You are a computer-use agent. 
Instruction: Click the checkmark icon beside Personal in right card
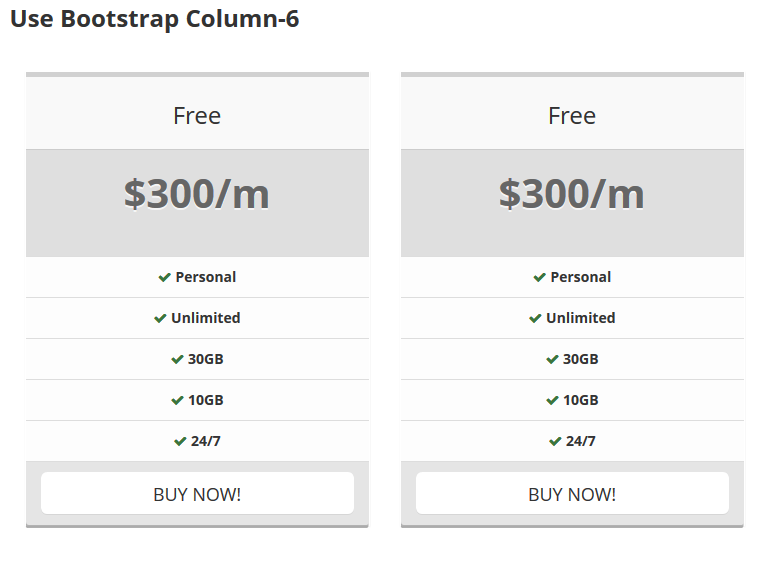coord(540,277)
